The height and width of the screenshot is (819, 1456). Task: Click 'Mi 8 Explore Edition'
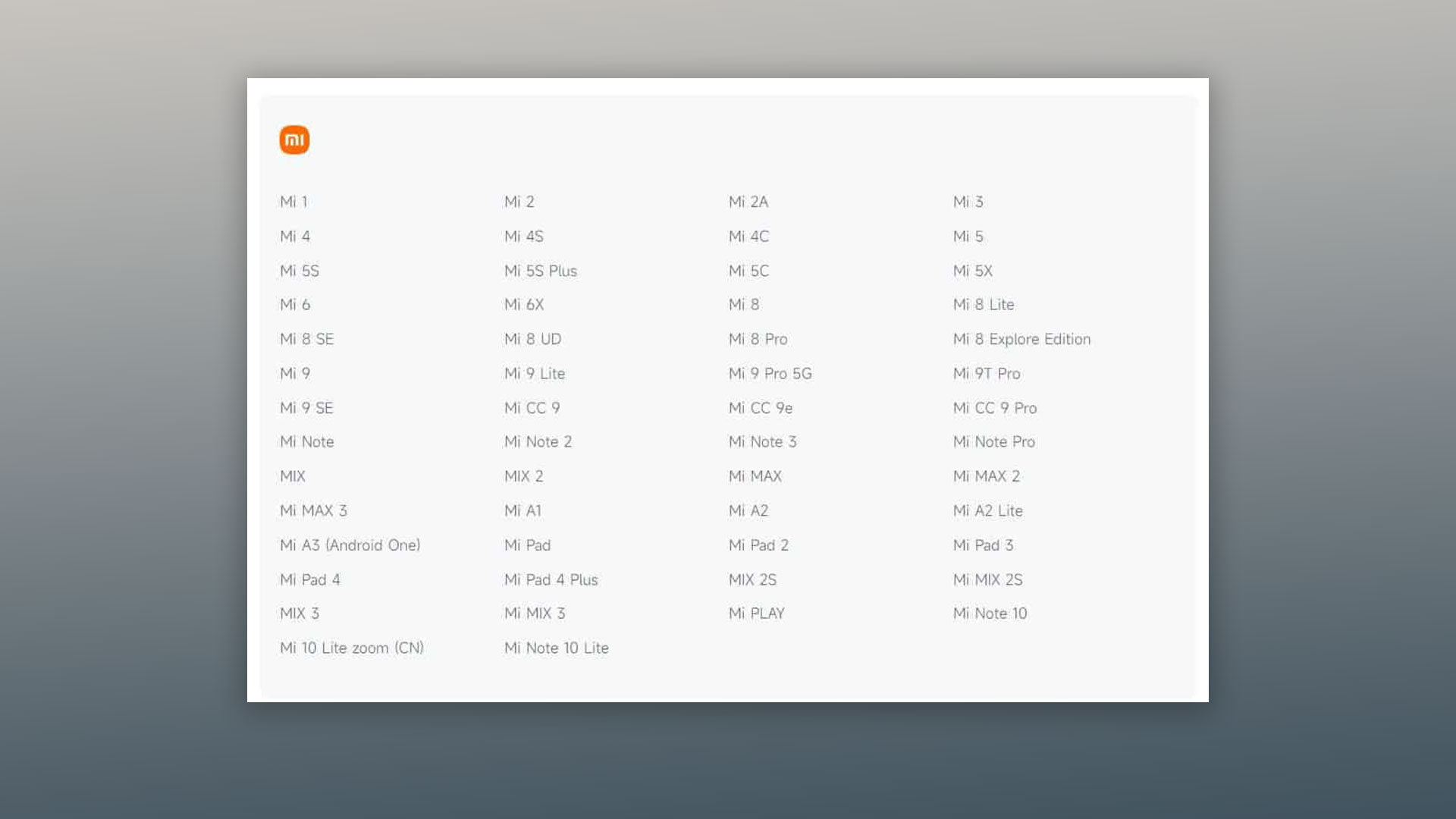coord(1022,340)
